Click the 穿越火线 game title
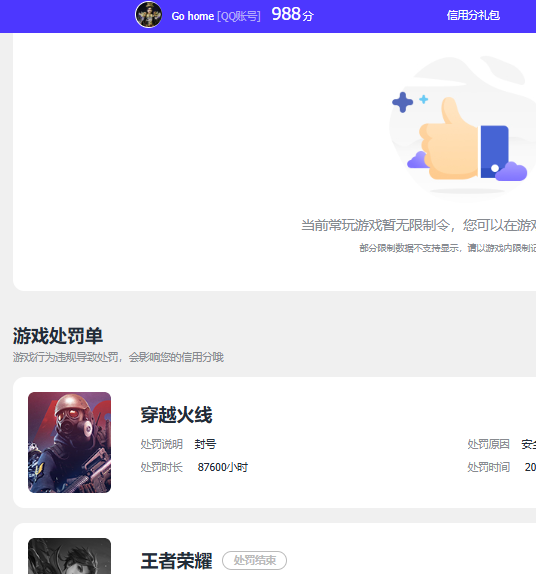 [x=176, y=415]
